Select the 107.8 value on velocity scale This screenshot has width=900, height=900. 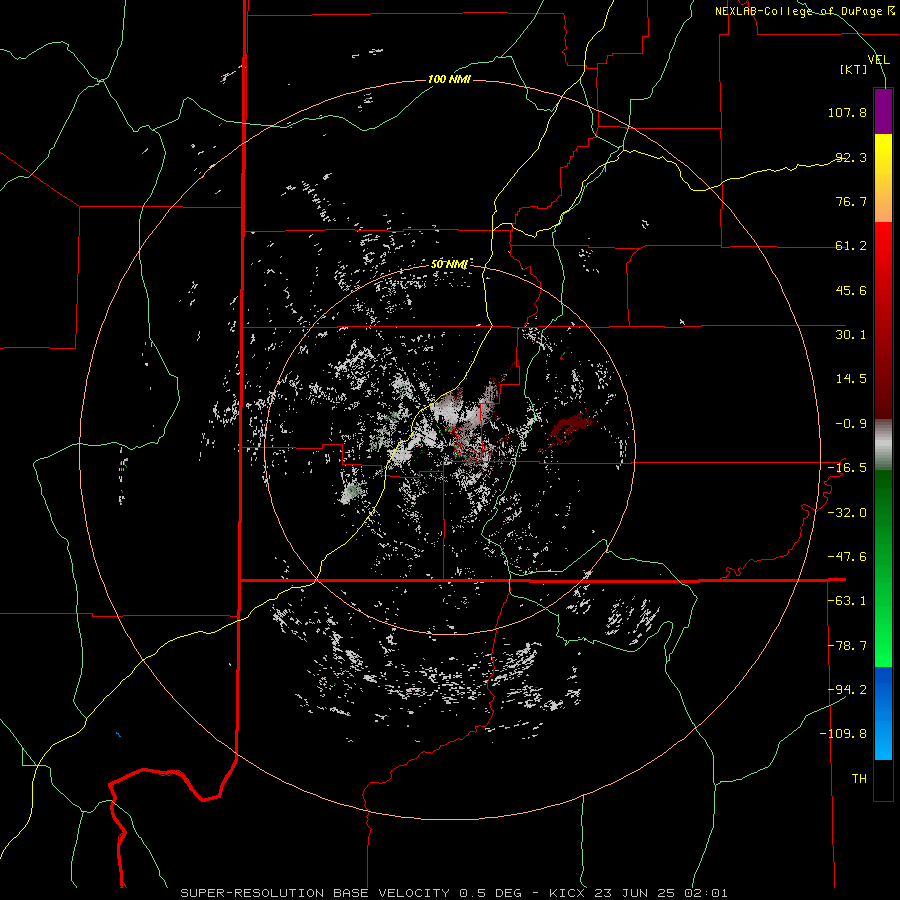coord(847,112)
